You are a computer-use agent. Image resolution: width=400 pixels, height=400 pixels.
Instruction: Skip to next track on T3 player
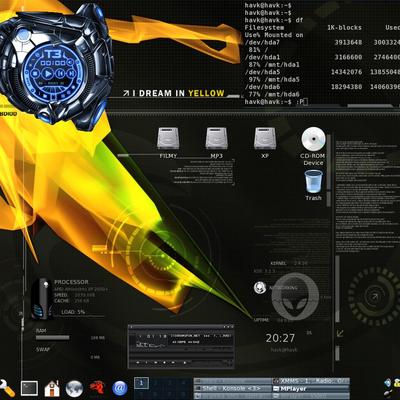71,73
